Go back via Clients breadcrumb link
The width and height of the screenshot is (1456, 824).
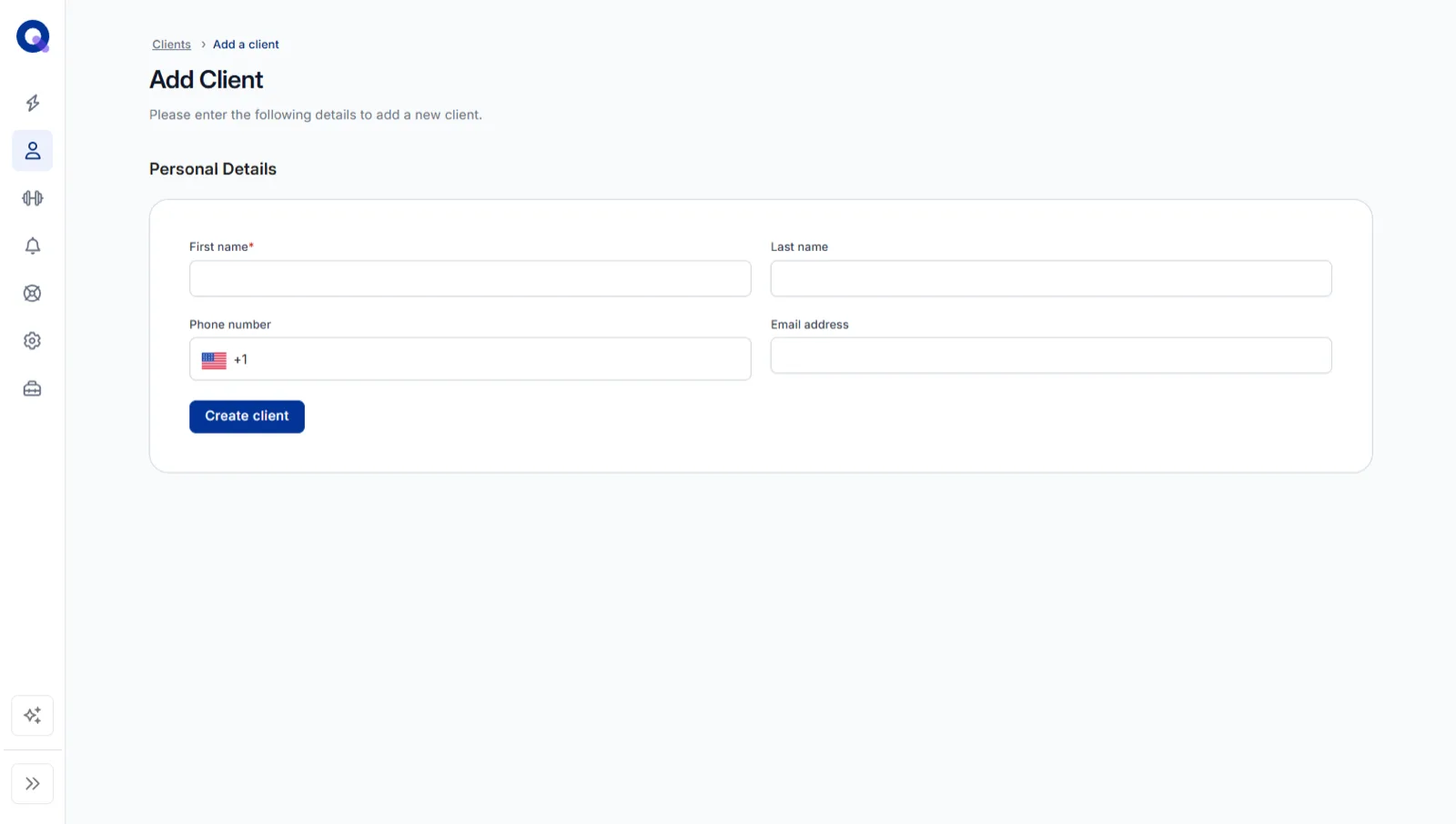[x=171, y=45]
